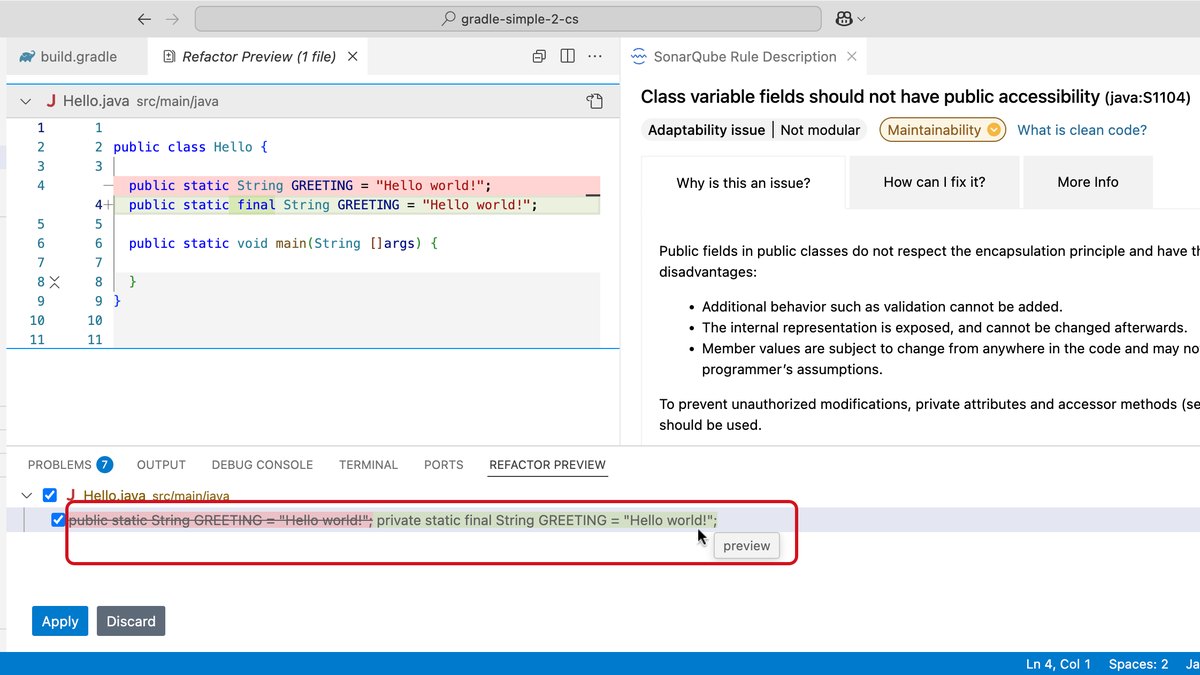This screenshot has width=1200, height=675.
Task: Open the DEBUG CONSOLE panel
Action: (x=262, y=465)
